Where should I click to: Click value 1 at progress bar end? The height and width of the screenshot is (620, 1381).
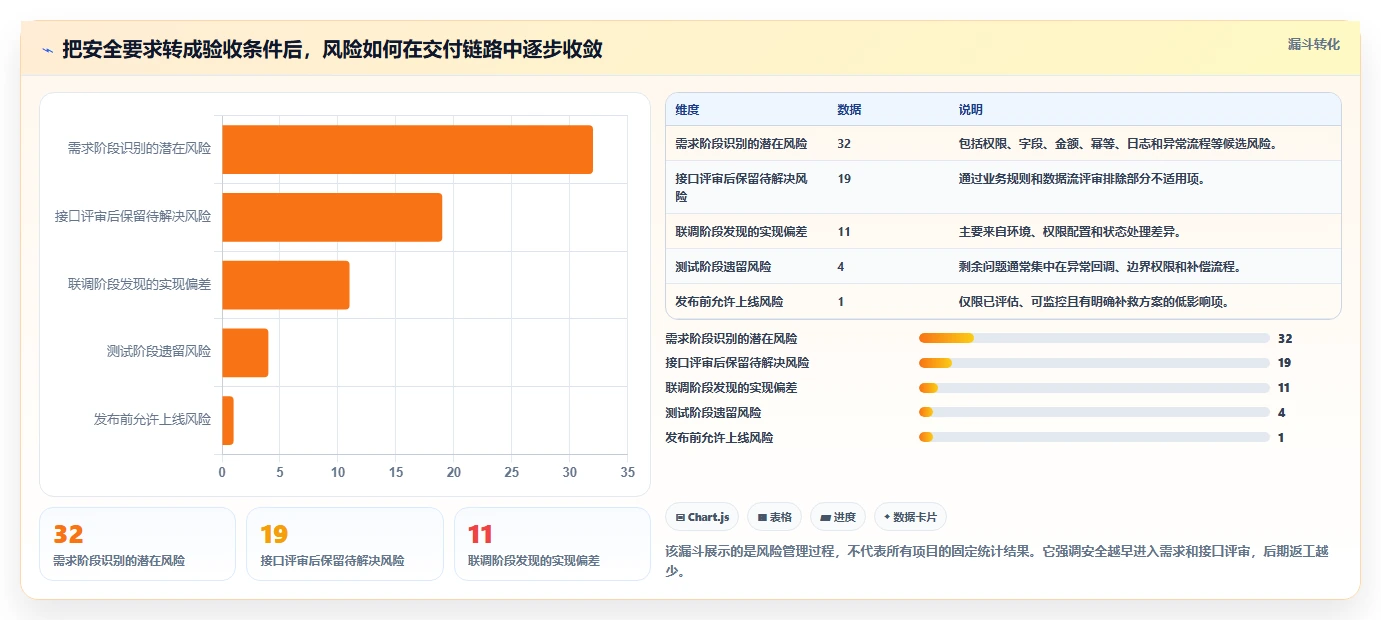click(x=1281, y=437)
